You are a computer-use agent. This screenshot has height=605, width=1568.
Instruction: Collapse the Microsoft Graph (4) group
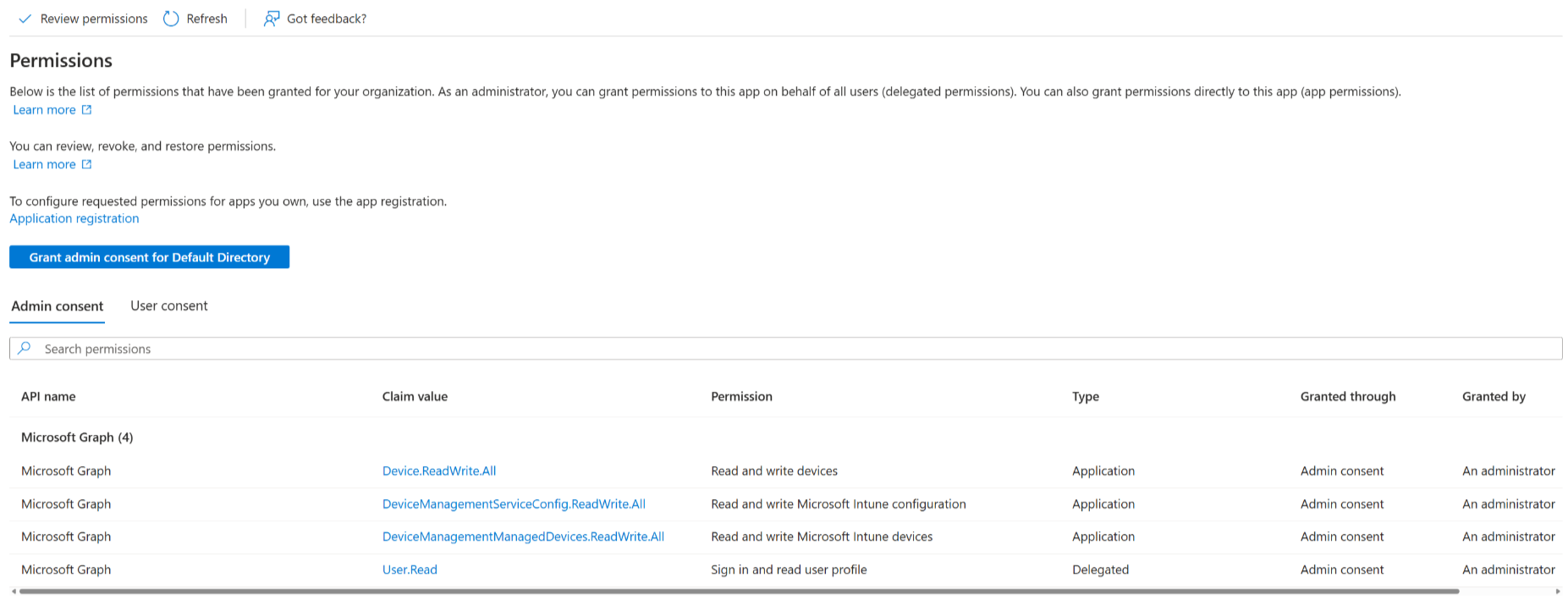tap(77, 437)
